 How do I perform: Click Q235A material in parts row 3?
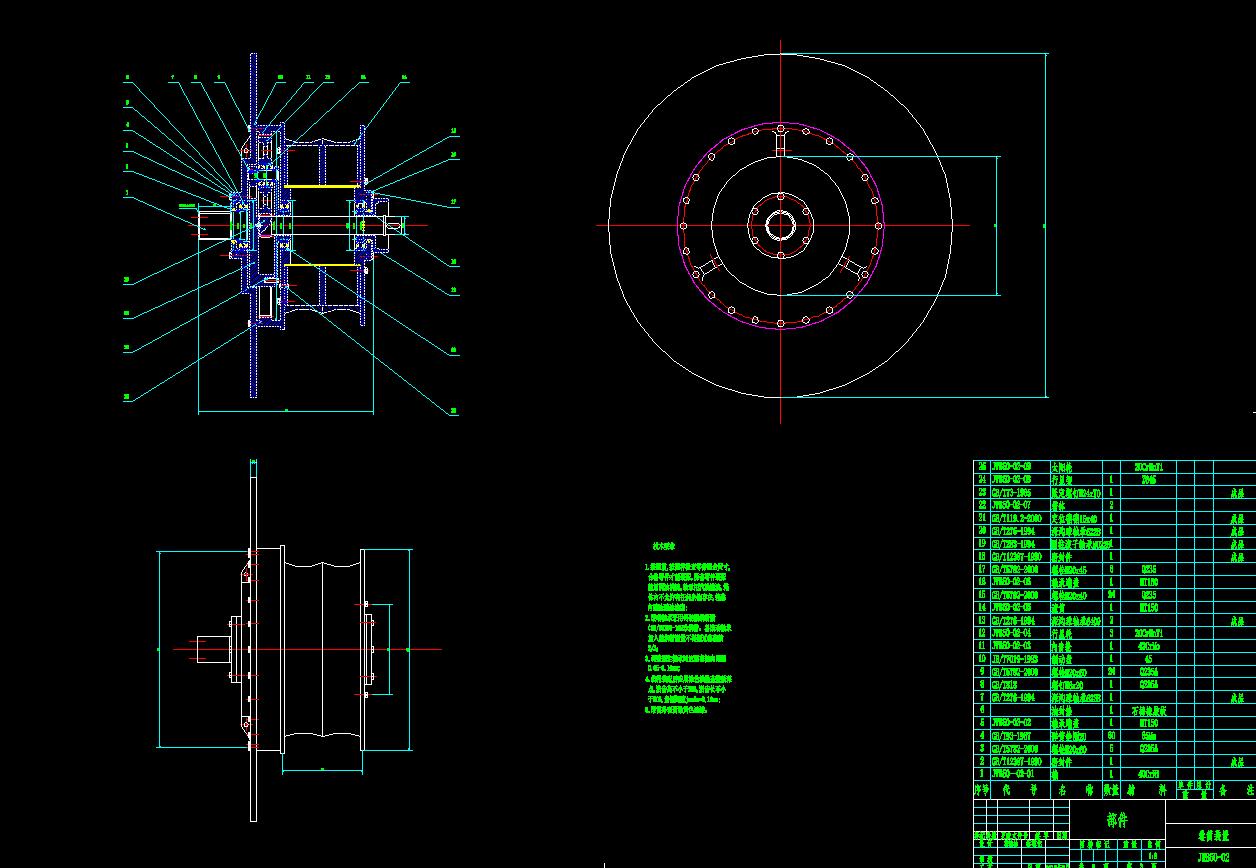click(1149, 748)
